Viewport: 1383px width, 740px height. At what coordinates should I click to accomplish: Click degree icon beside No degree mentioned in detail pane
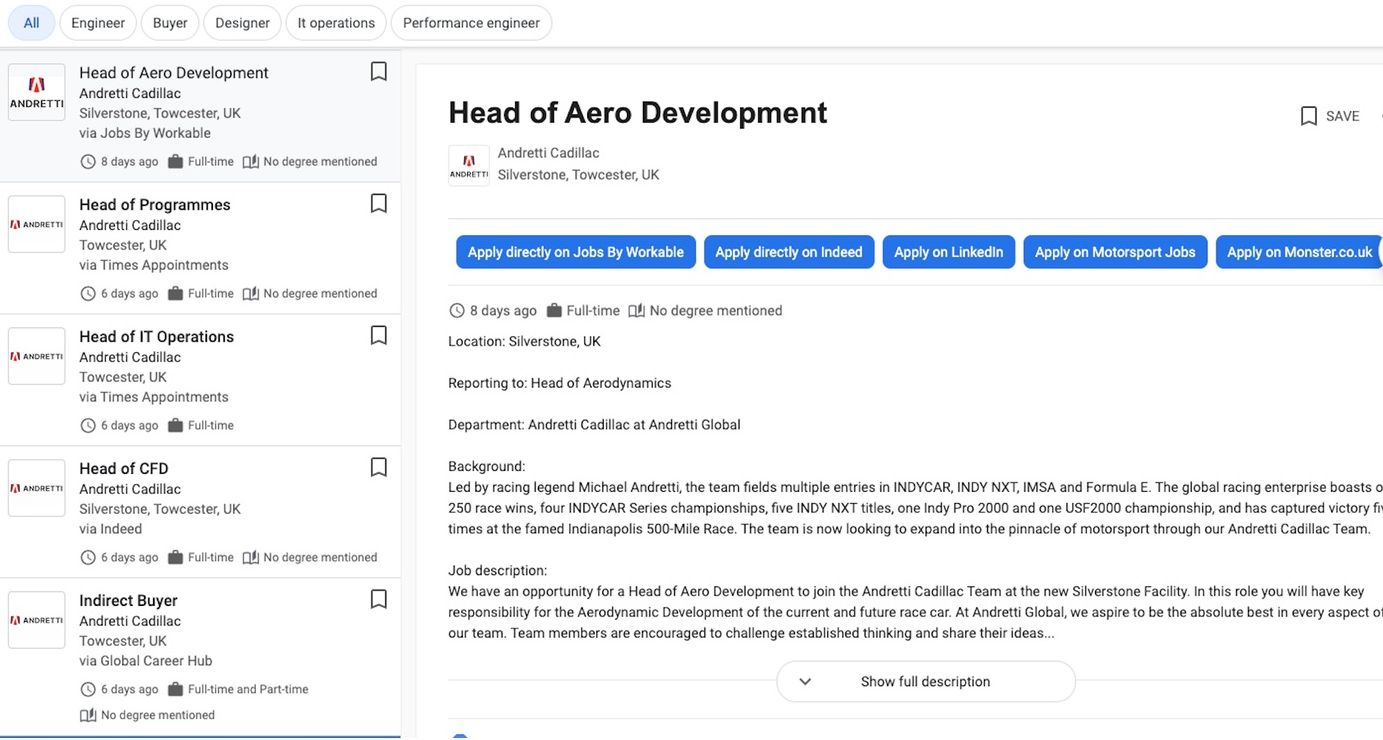(637, 311)
